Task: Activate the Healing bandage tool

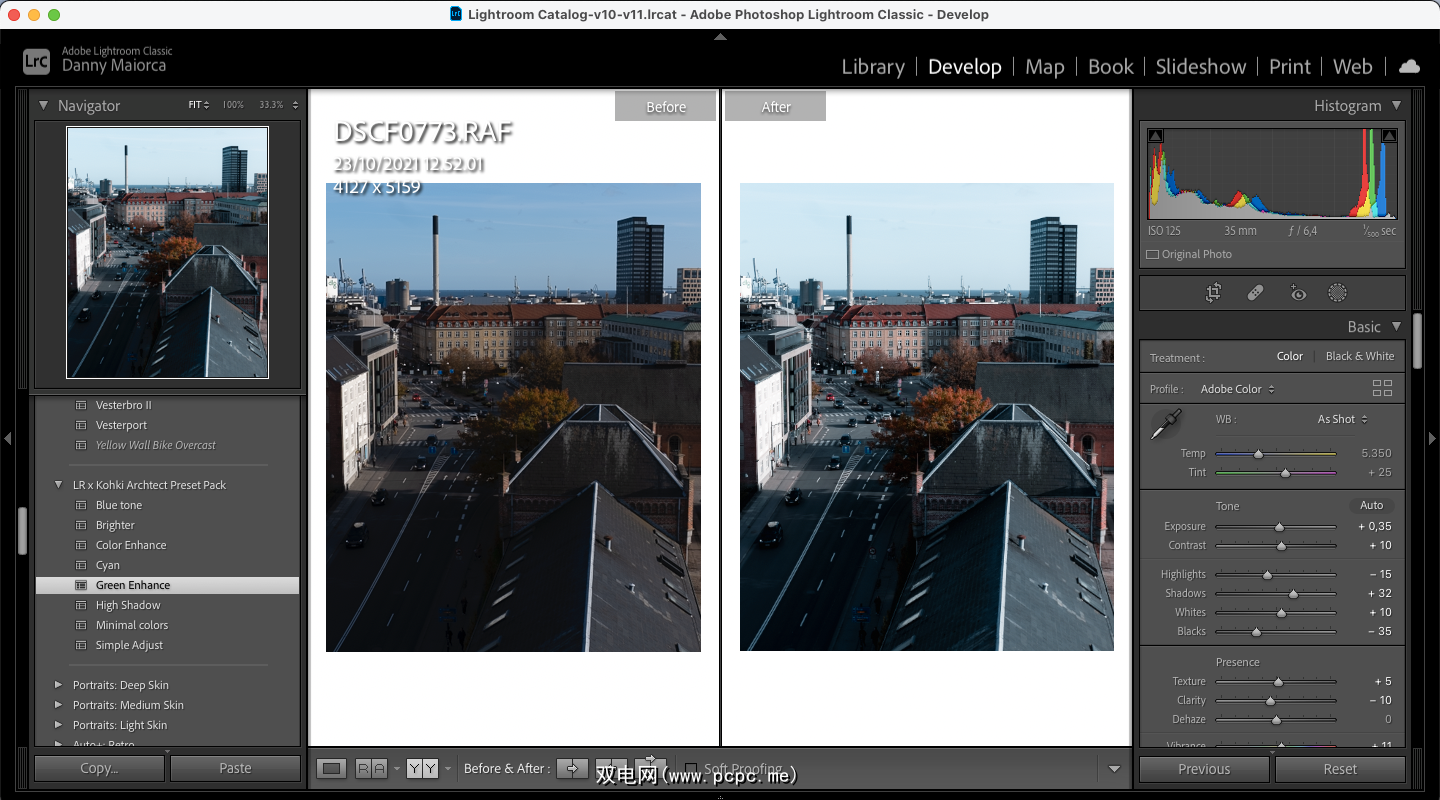Action: [1256, 293]
